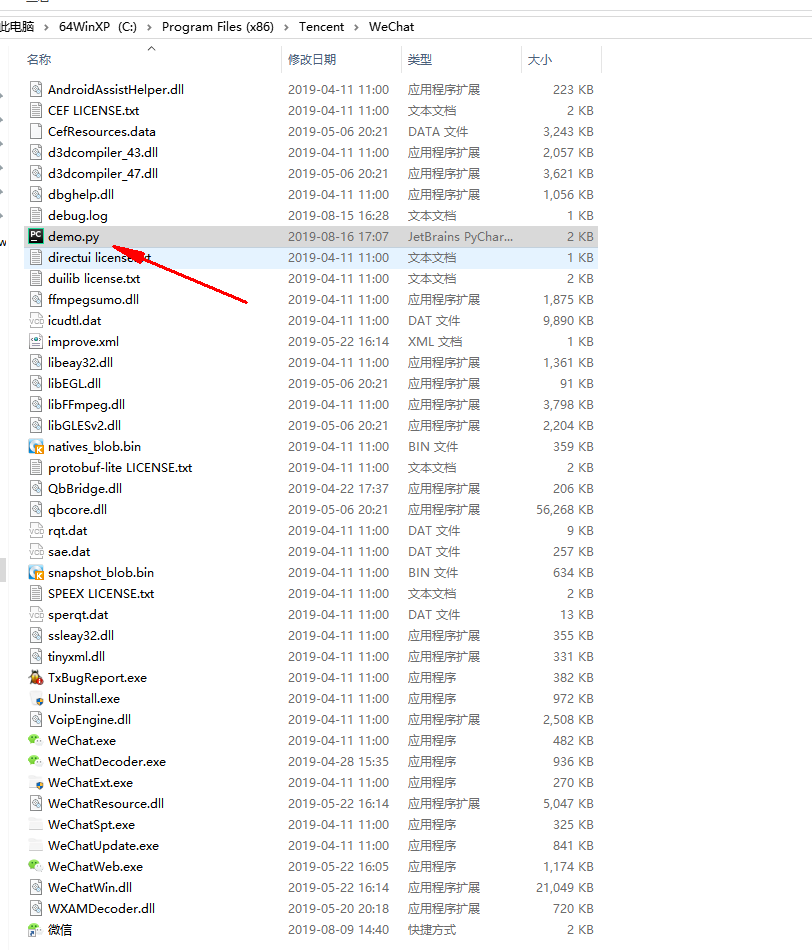812x950 pixels.
Task: Click the VoipEngine.dll file icon
Action: 36,719
